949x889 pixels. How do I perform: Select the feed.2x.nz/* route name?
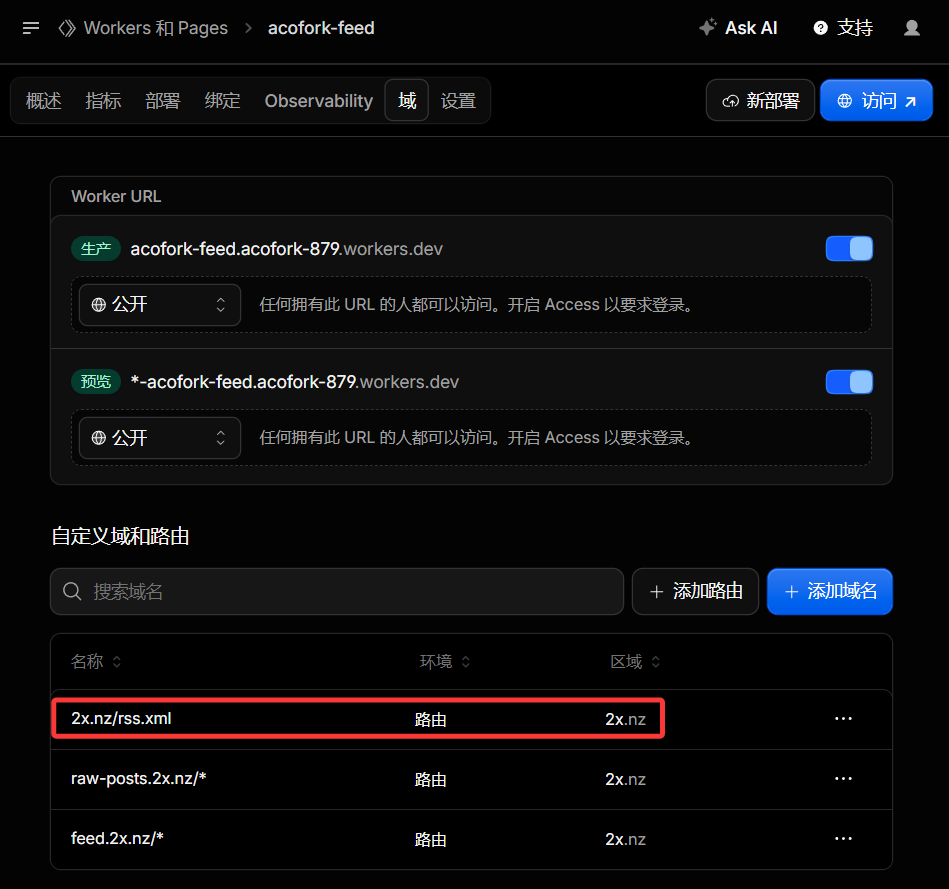click(x=117, y=838)
